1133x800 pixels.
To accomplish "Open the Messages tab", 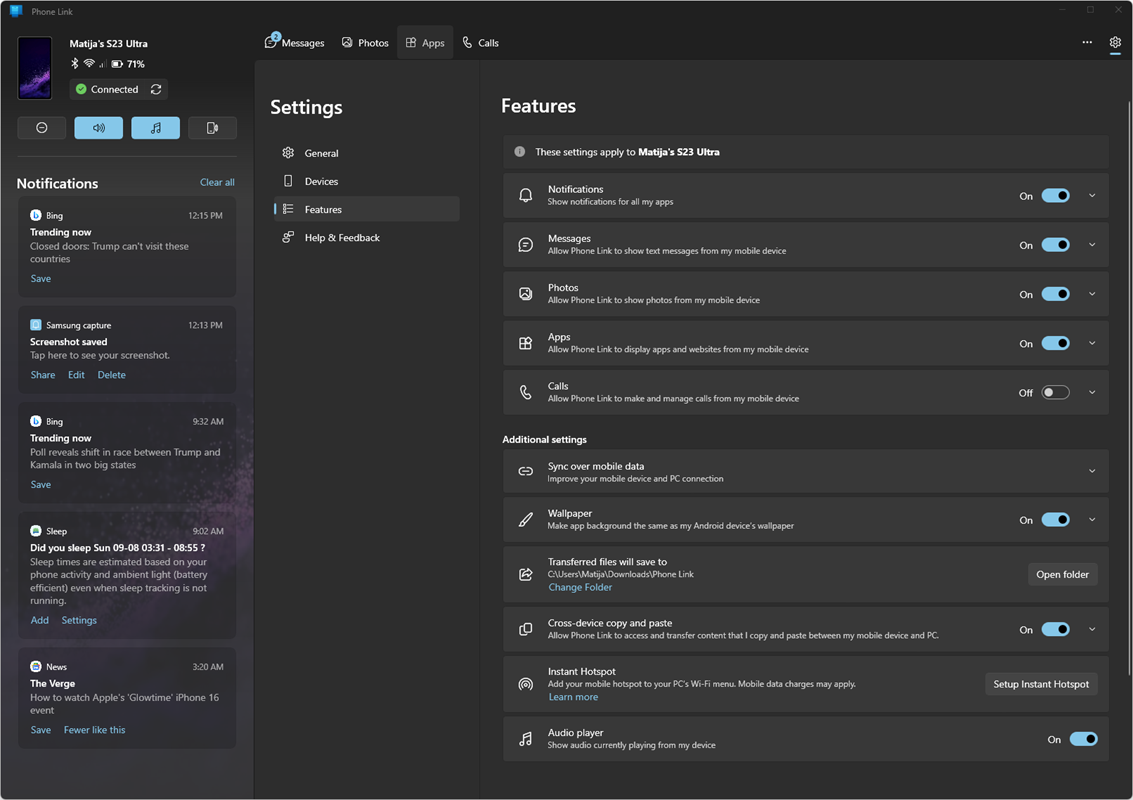I will (295, 43).
